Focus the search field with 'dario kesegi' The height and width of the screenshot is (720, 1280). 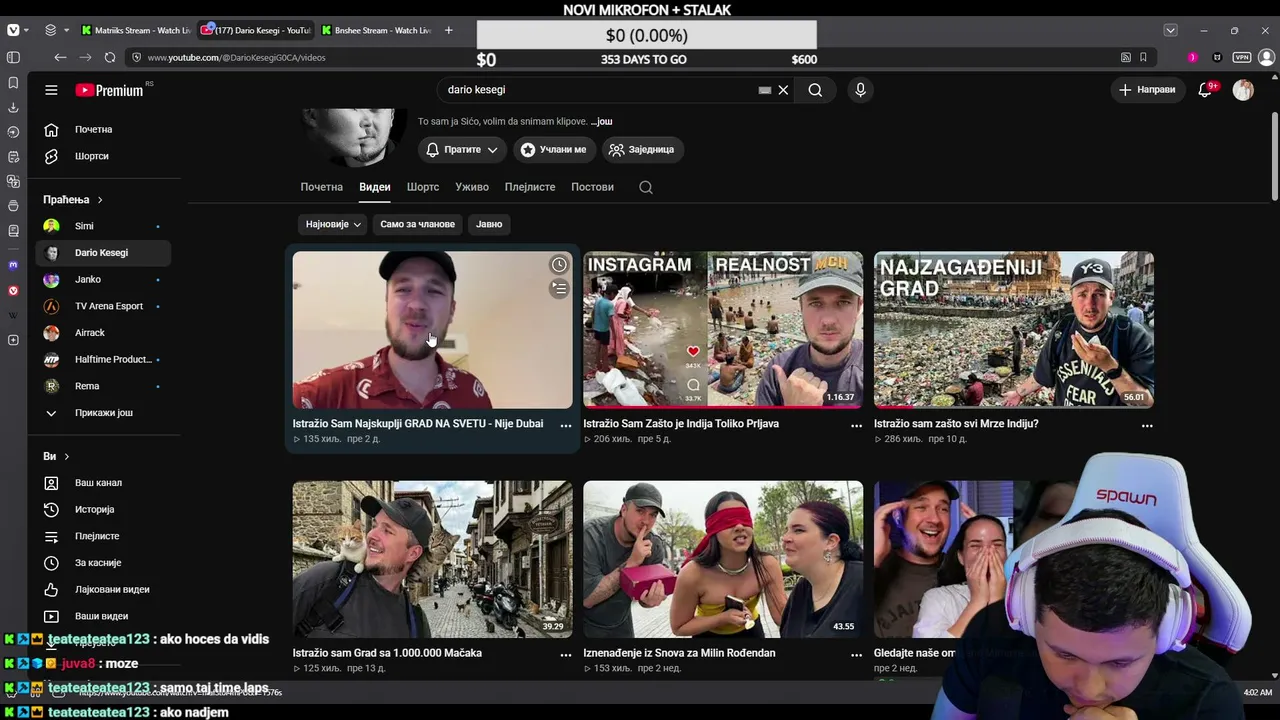[600, 90]
